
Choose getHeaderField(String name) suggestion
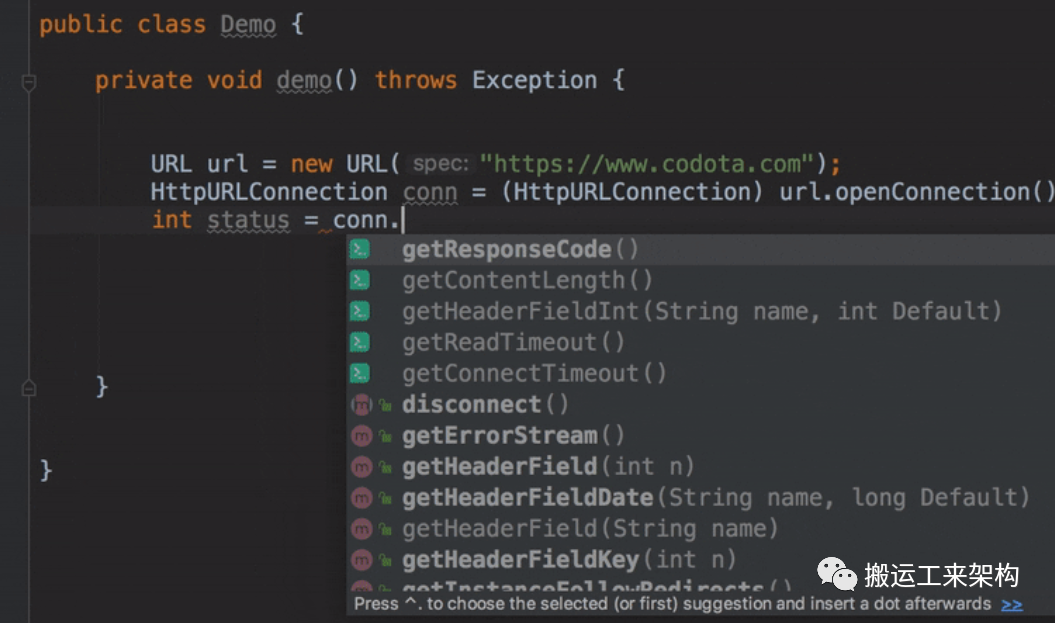[590, 528]
